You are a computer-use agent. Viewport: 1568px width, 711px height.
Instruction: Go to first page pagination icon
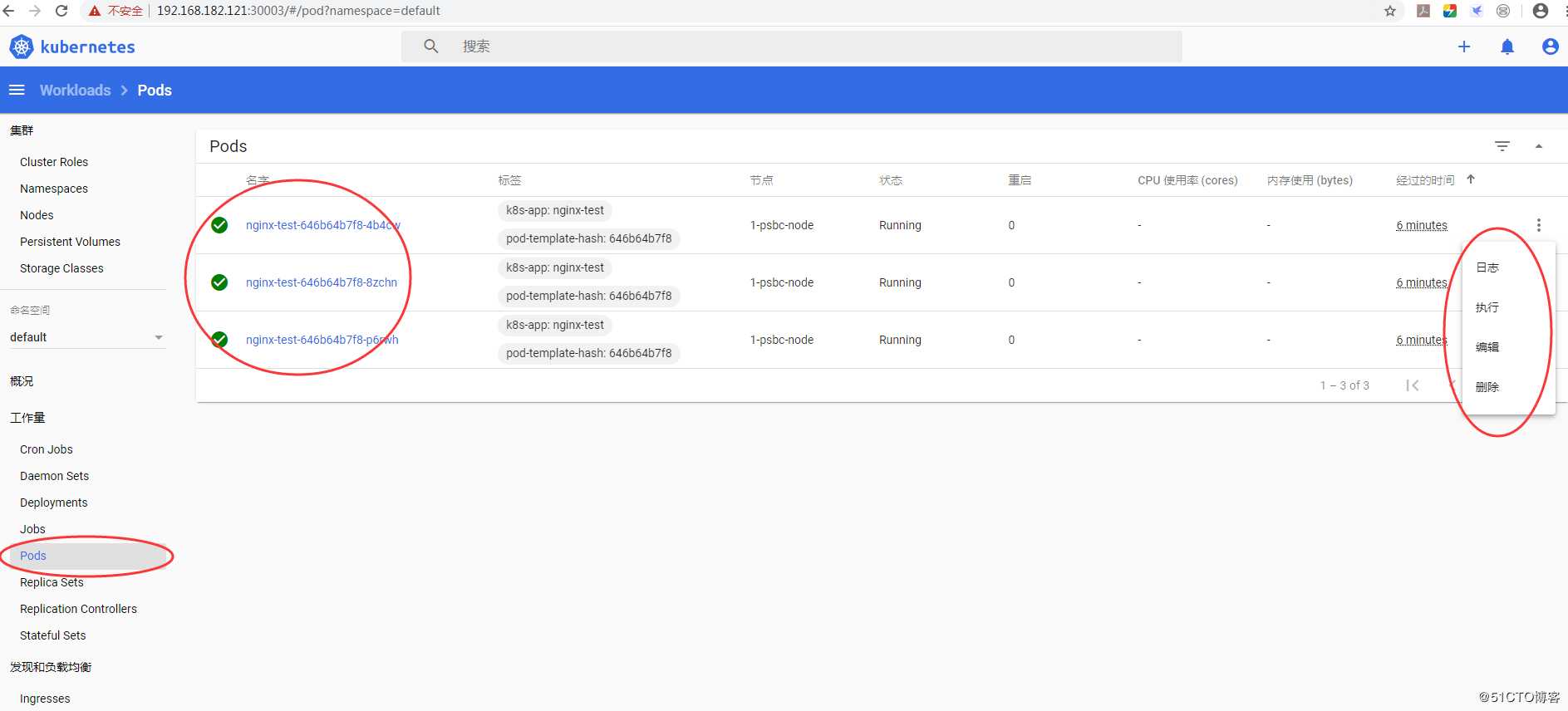click(1413, 385)
